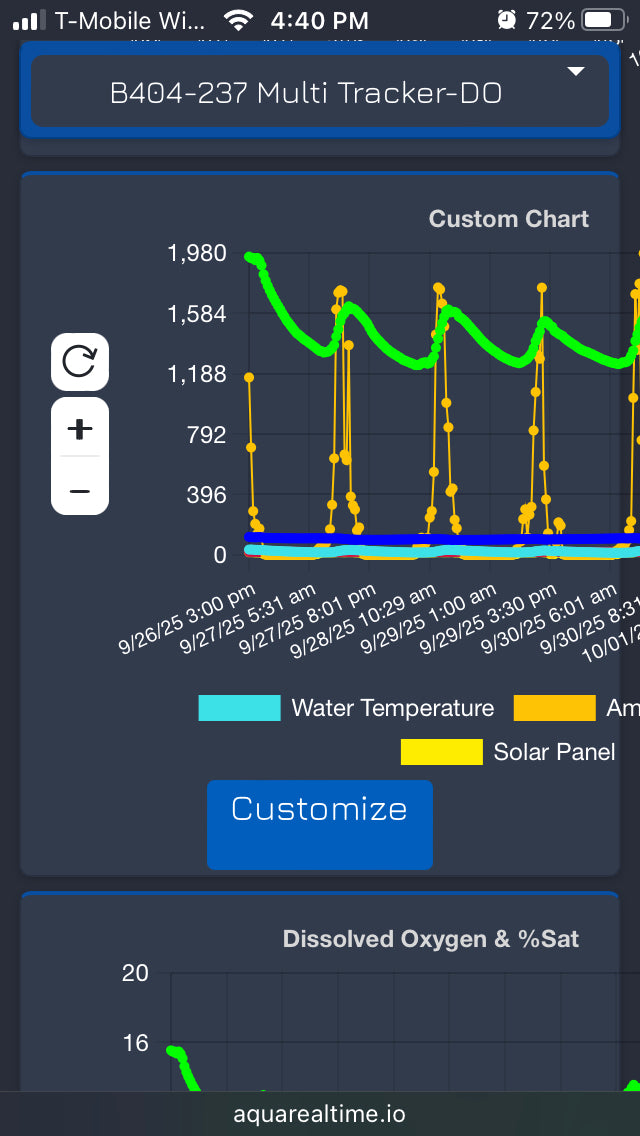Image resolution: width=640 pixels, height=1136 pixels.
Task: Tap a yellow data point peak on chart
Action: (x=340, y=290)
